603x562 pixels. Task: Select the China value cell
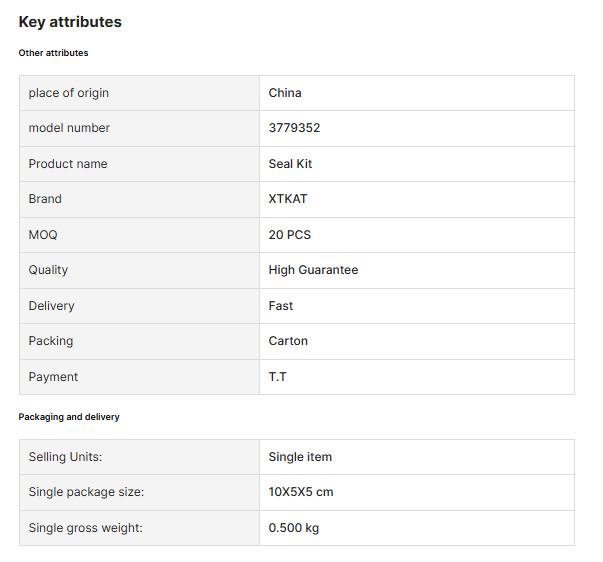point(417,93)
